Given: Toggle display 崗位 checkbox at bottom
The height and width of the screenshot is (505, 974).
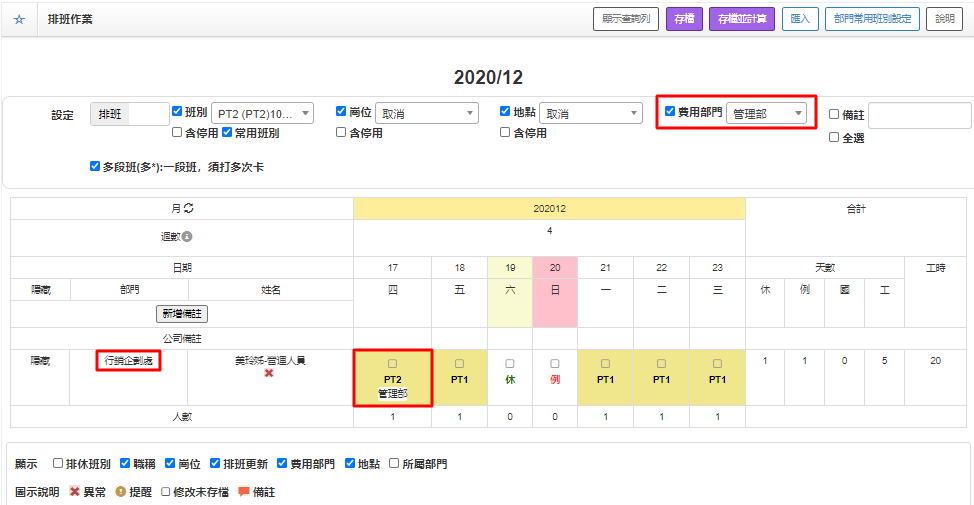Looking at the screenshot, I should tap(170, 463).
